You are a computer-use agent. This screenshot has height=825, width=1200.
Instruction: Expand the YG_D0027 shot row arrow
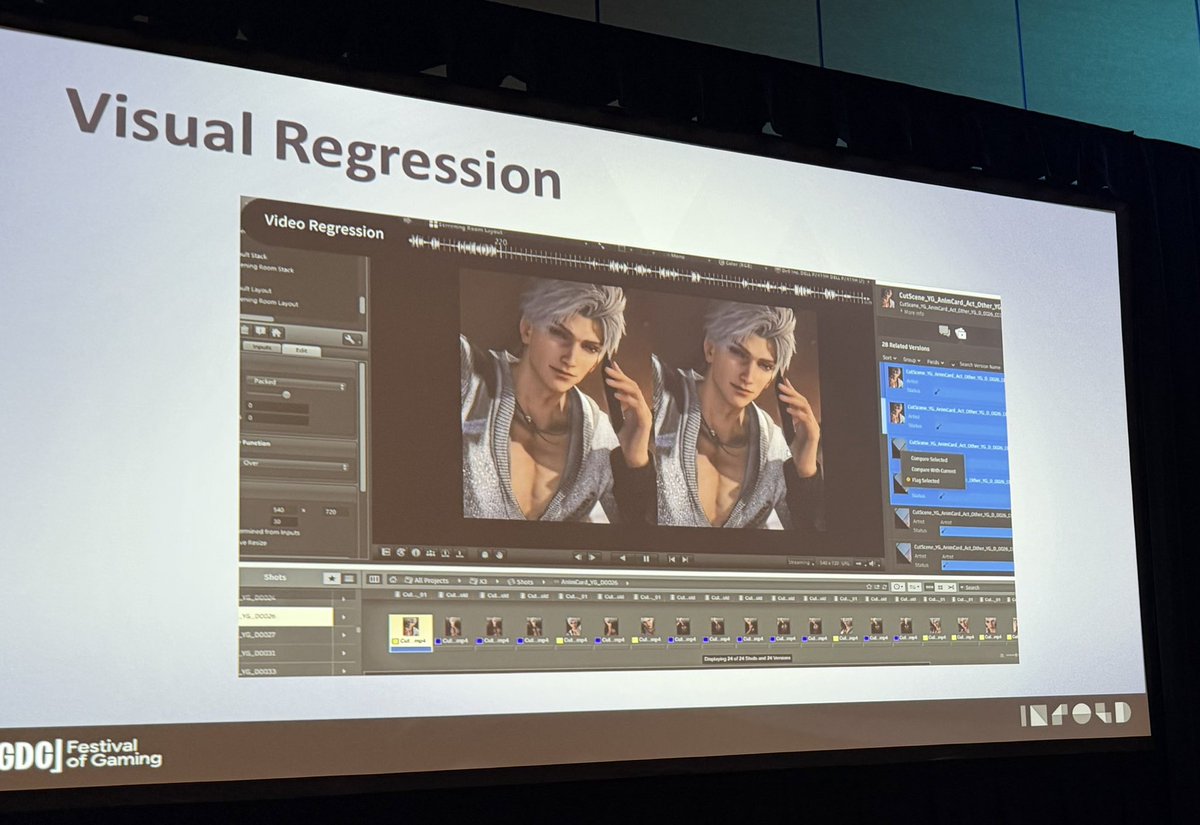click(343, 635)
